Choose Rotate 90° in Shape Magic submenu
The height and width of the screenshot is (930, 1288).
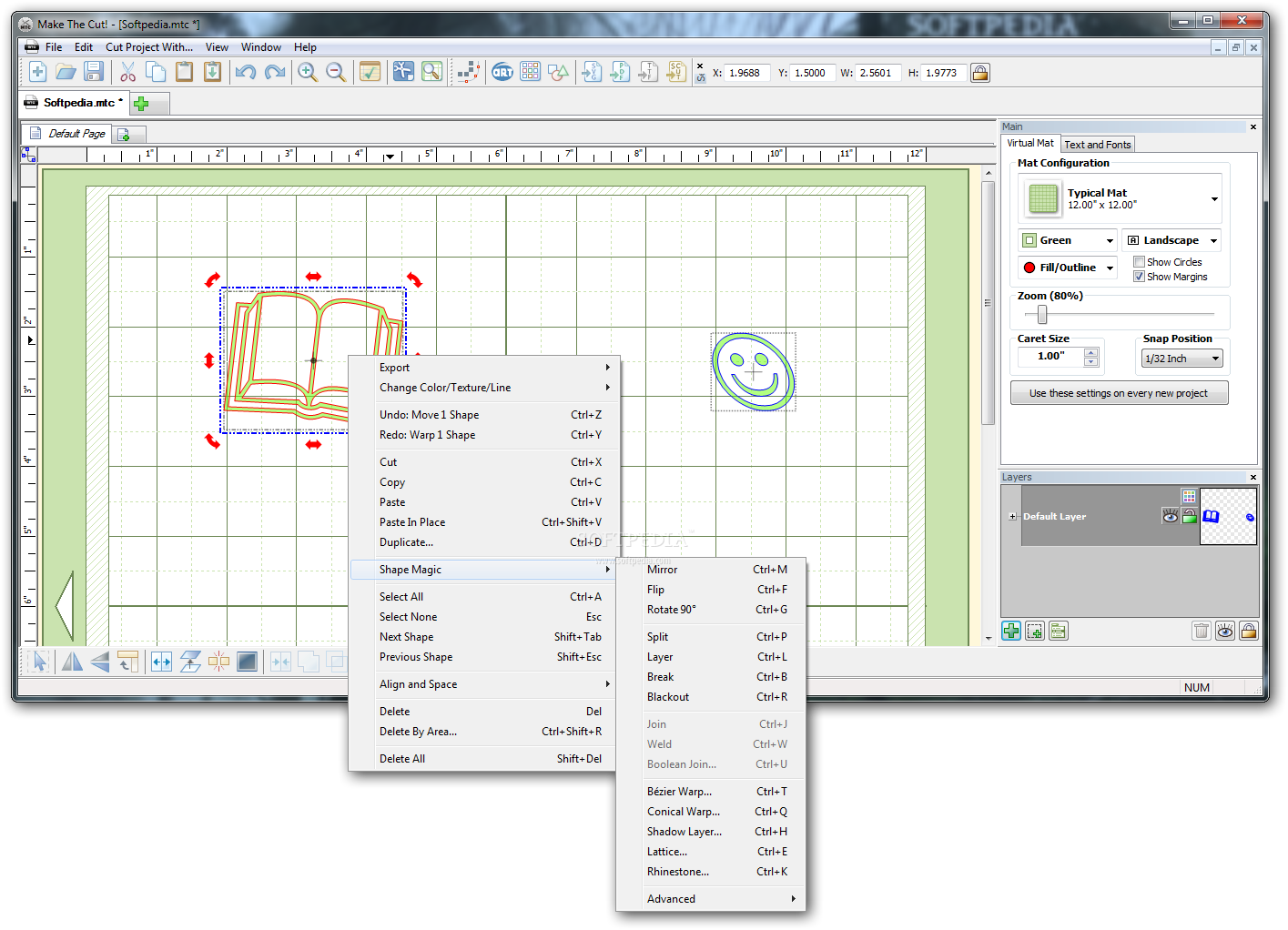click(x=711, y=610)
